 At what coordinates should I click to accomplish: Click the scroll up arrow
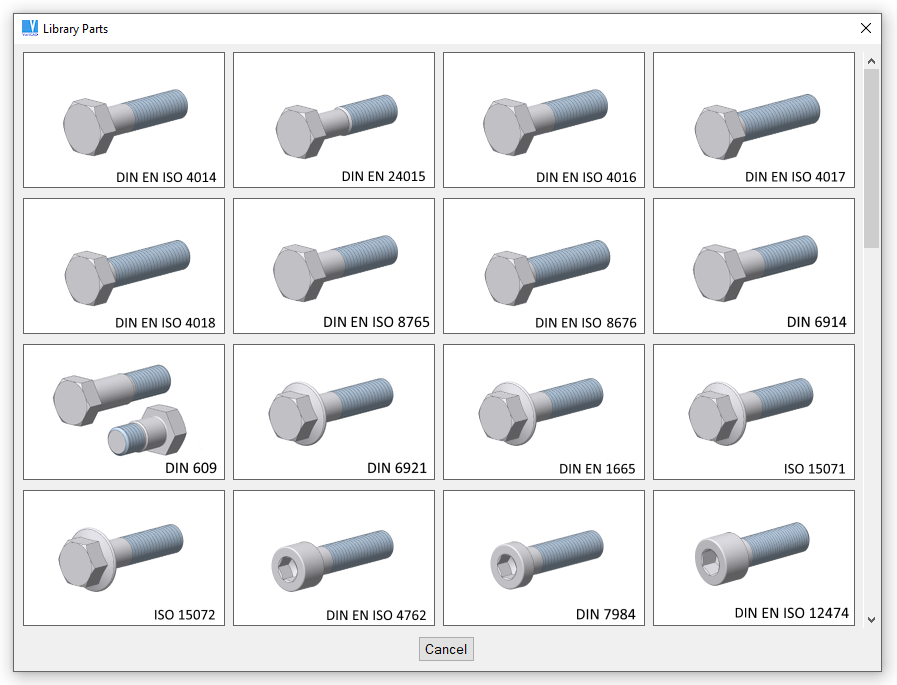[871, 61]
